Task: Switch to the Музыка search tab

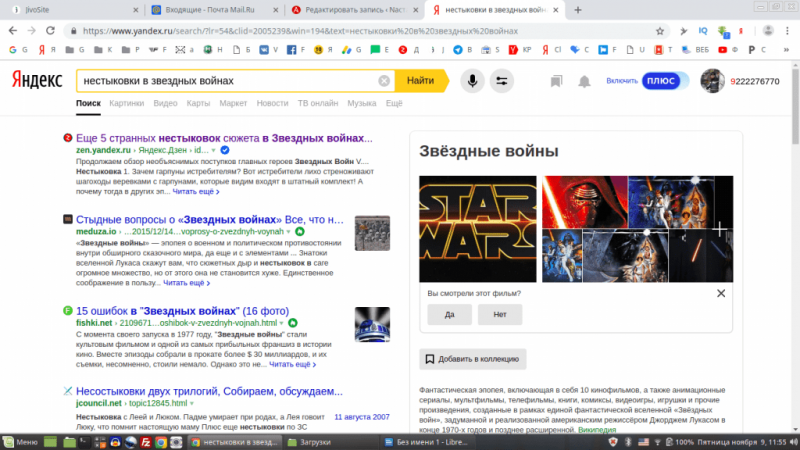Action: coord(362,103)
